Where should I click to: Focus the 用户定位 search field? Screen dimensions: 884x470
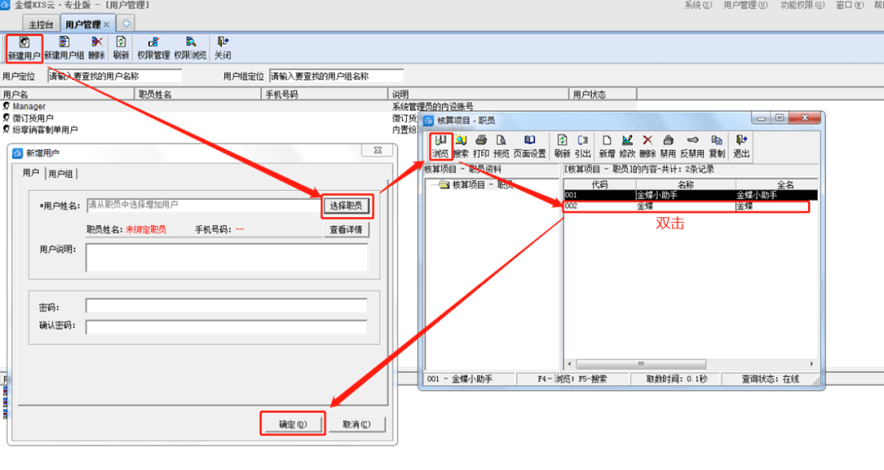(114, 76)
